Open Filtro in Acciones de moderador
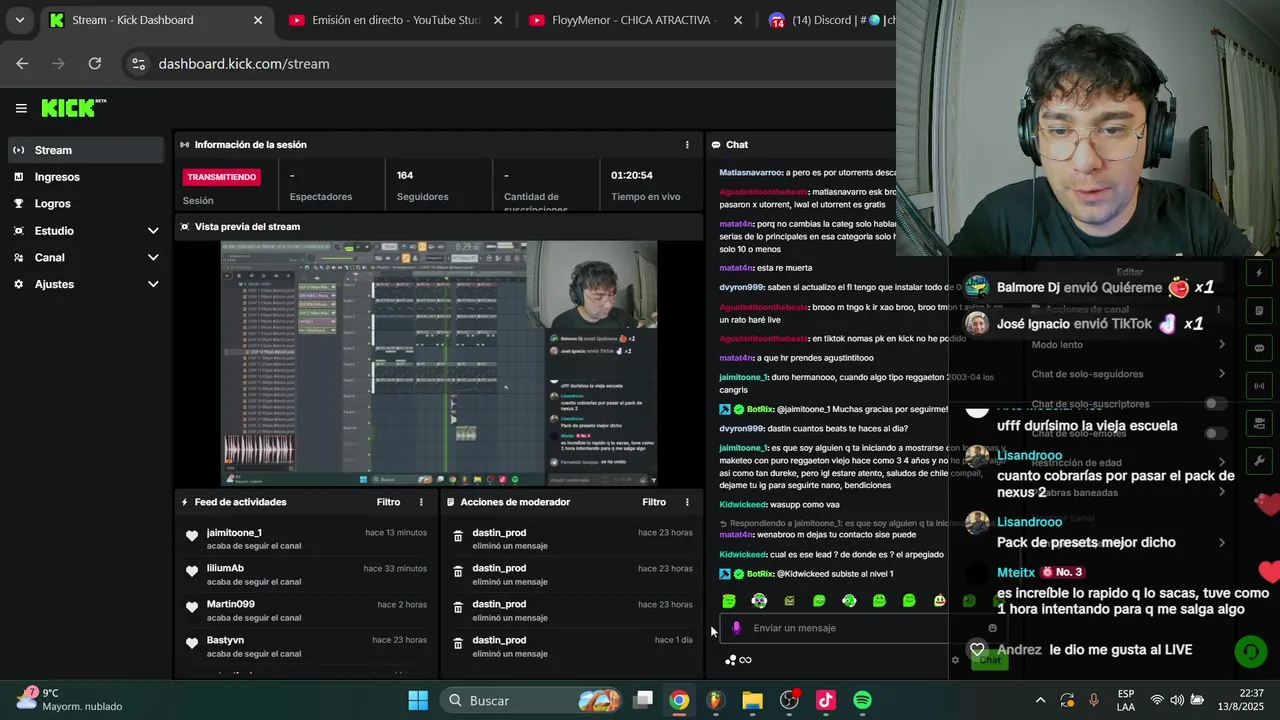The image size is (1280, 720). pyautogui.click(x=654, y=502)
